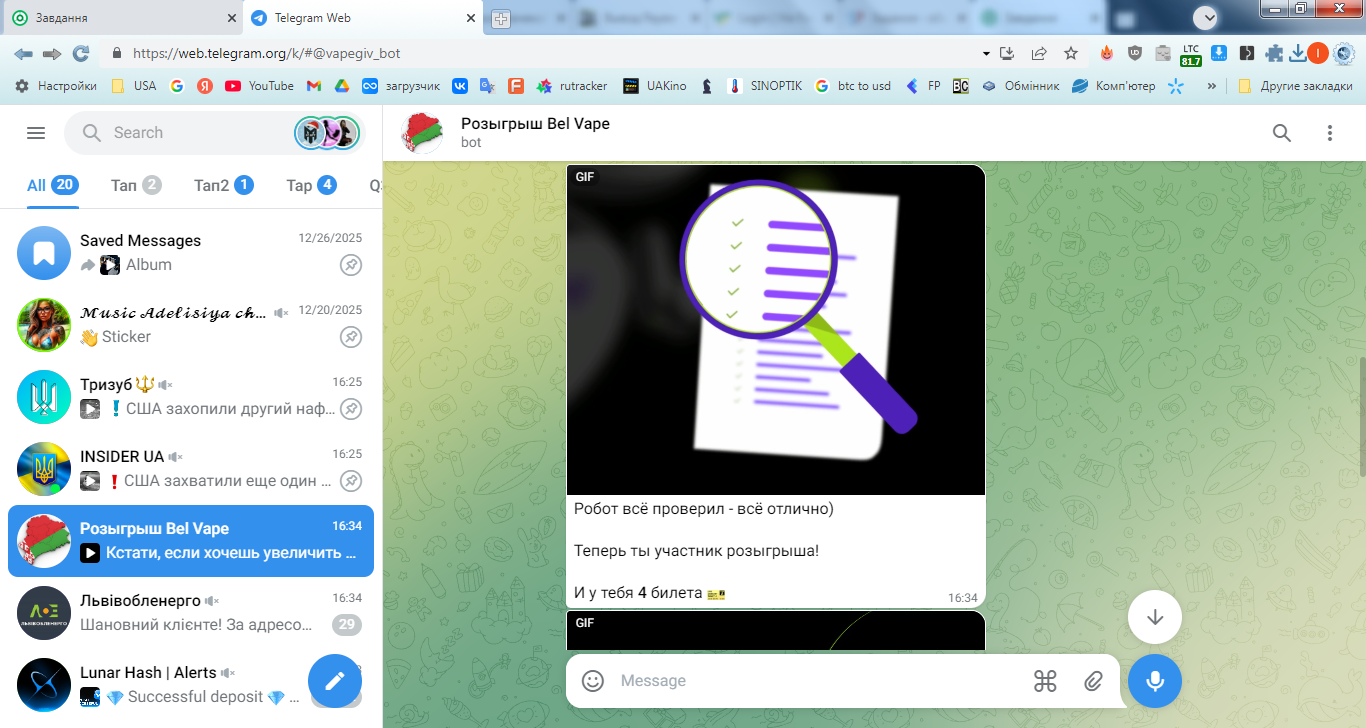Click the browser back arrow
The height and width of the screenshot is (728, 1366).
[x=23, y=53]
